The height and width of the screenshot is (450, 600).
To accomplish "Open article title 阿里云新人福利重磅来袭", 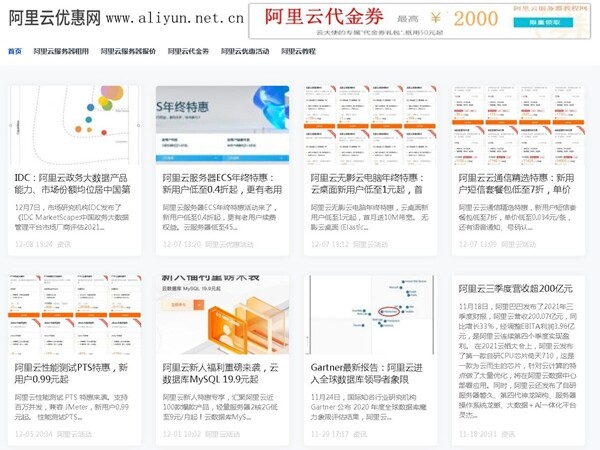I will (x=220, y=373).
